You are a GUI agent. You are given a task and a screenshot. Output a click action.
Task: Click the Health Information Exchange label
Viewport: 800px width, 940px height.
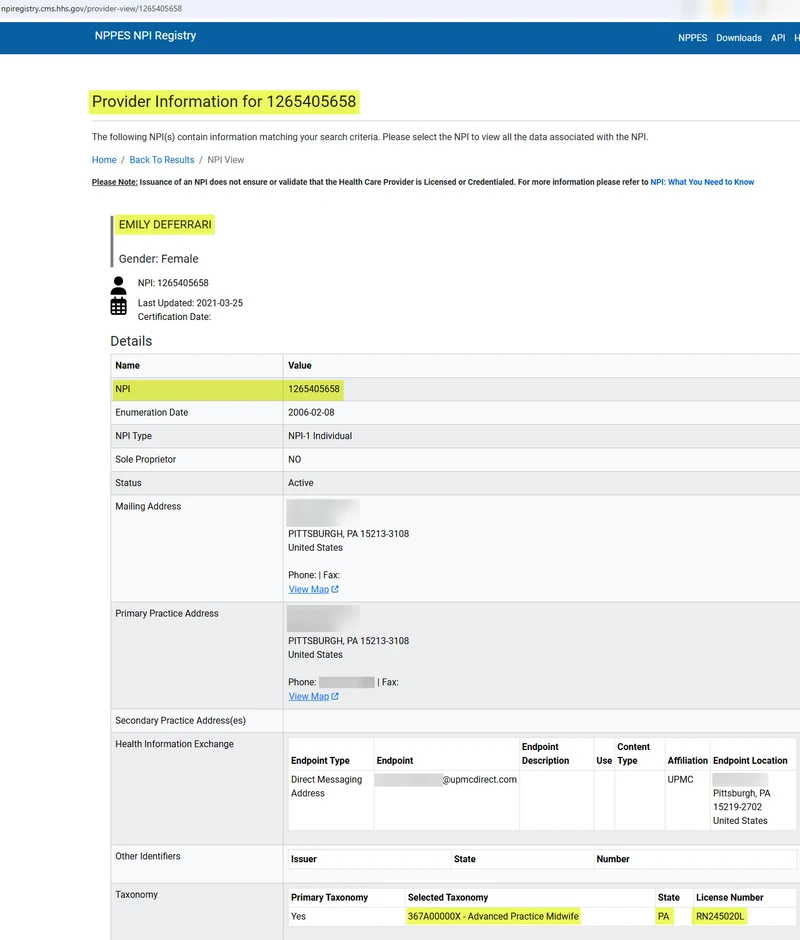coord(175,744)
